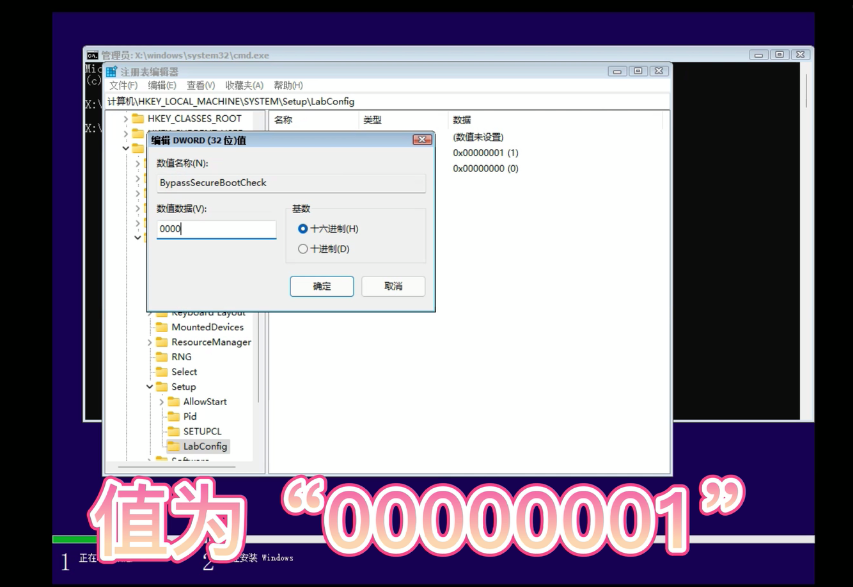Collapse the Setup tree node
Screen dimensions: 853x587
pyautogui.click(x=148, y=387)
